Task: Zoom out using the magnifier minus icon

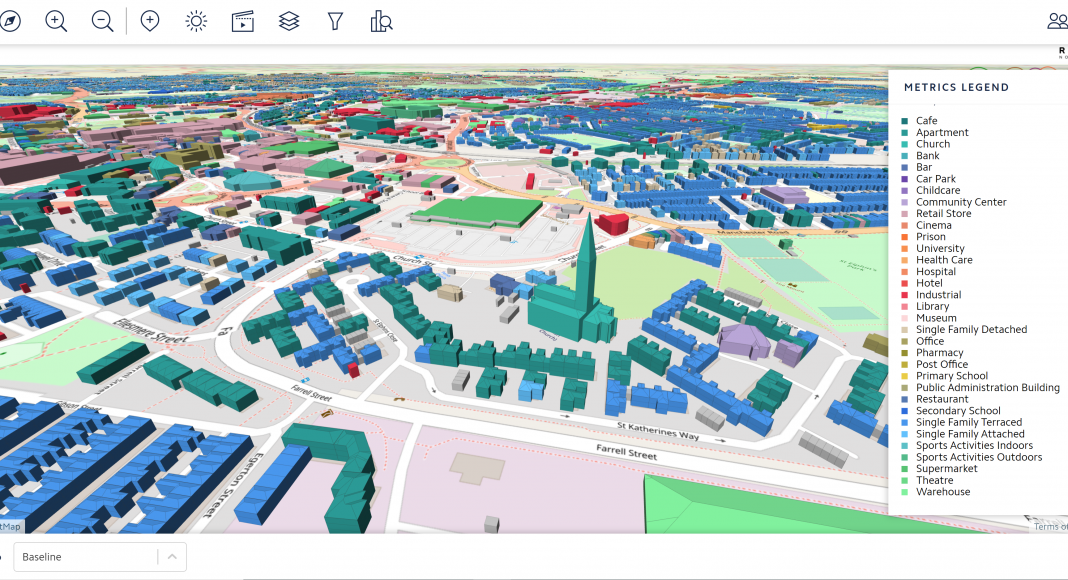Action: 102,21
